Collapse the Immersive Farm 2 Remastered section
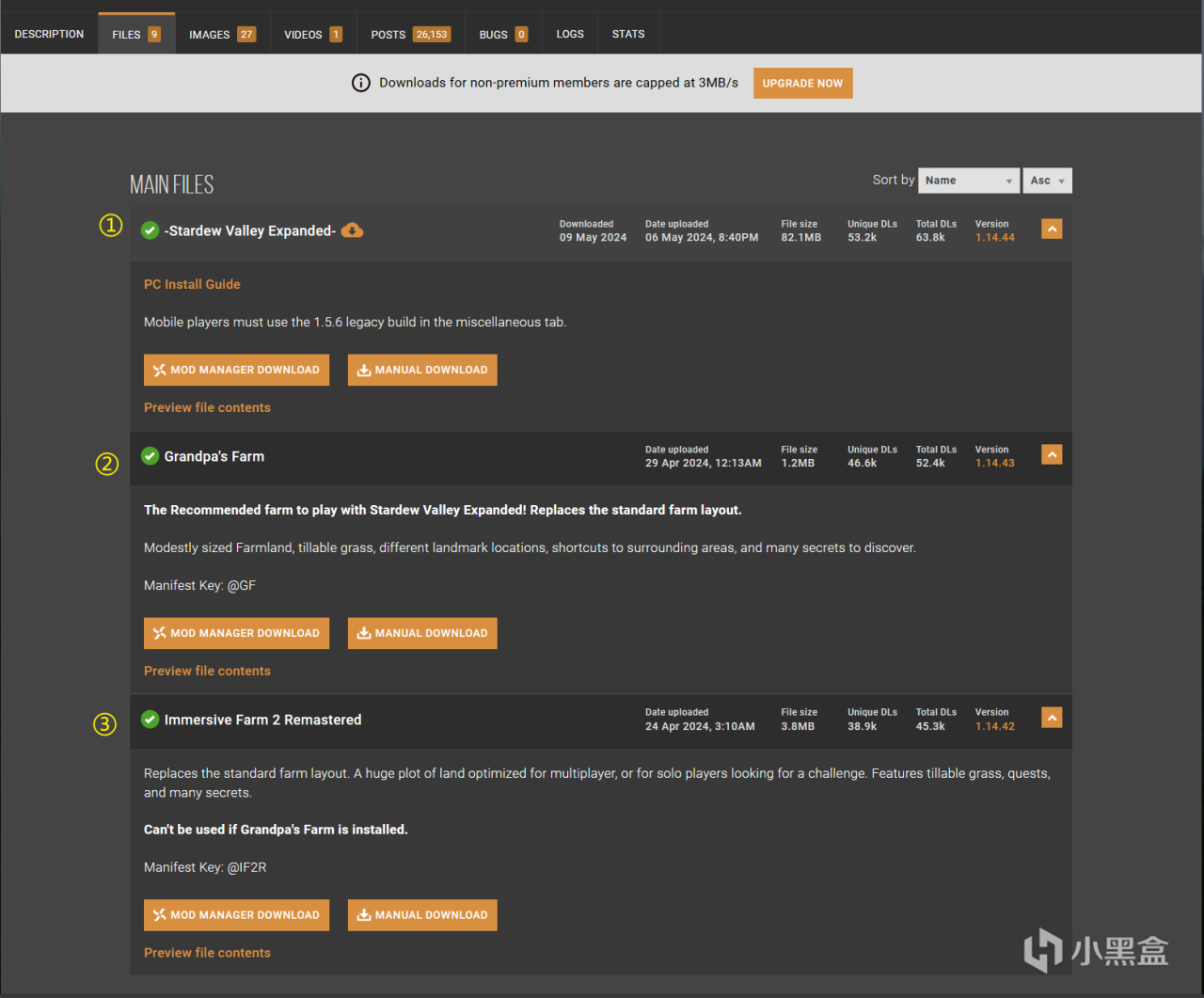The height and width of the screenshot is (998, 1204). (1052, 718)
